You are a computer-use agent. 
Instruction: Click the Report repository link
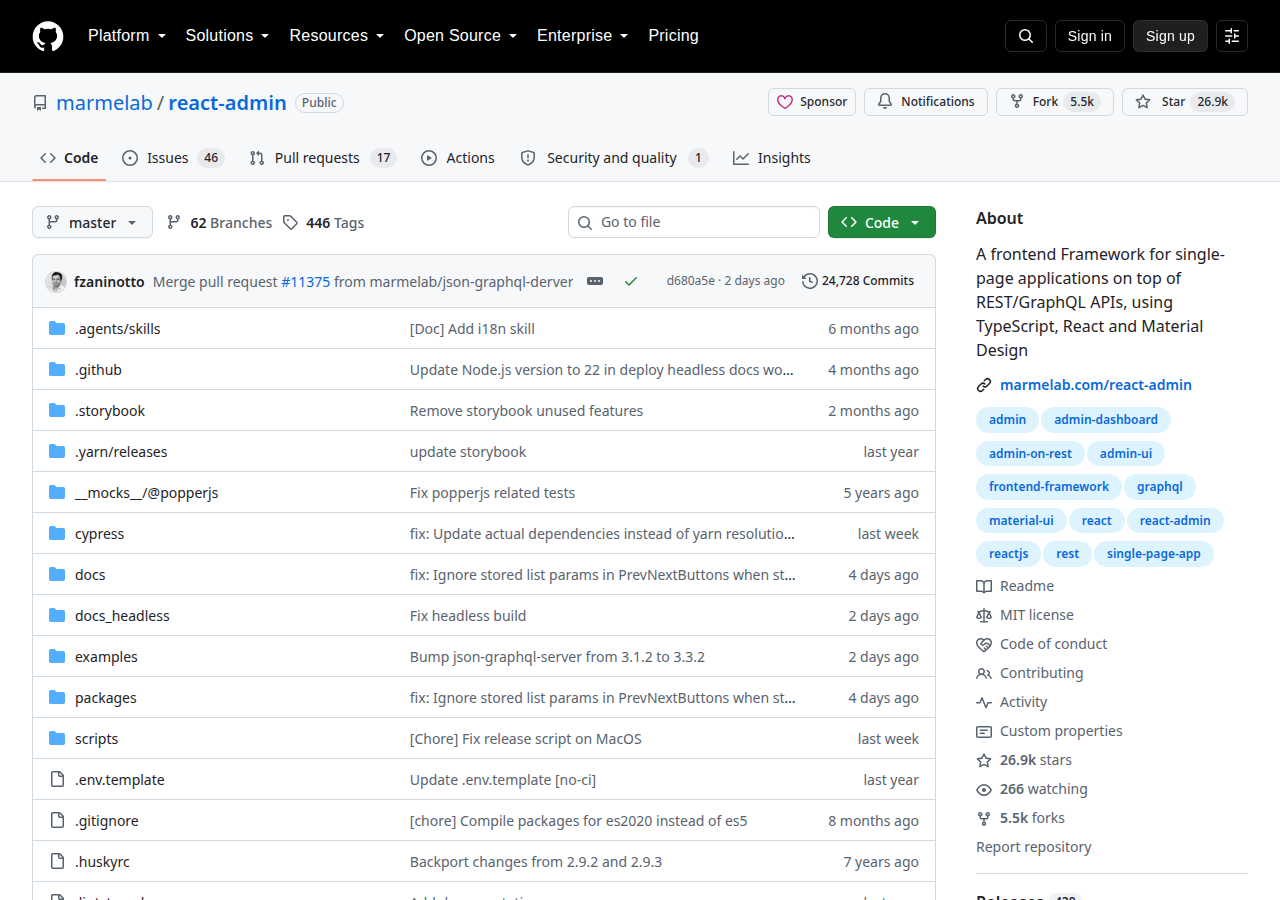click(x=1034, y=847)
